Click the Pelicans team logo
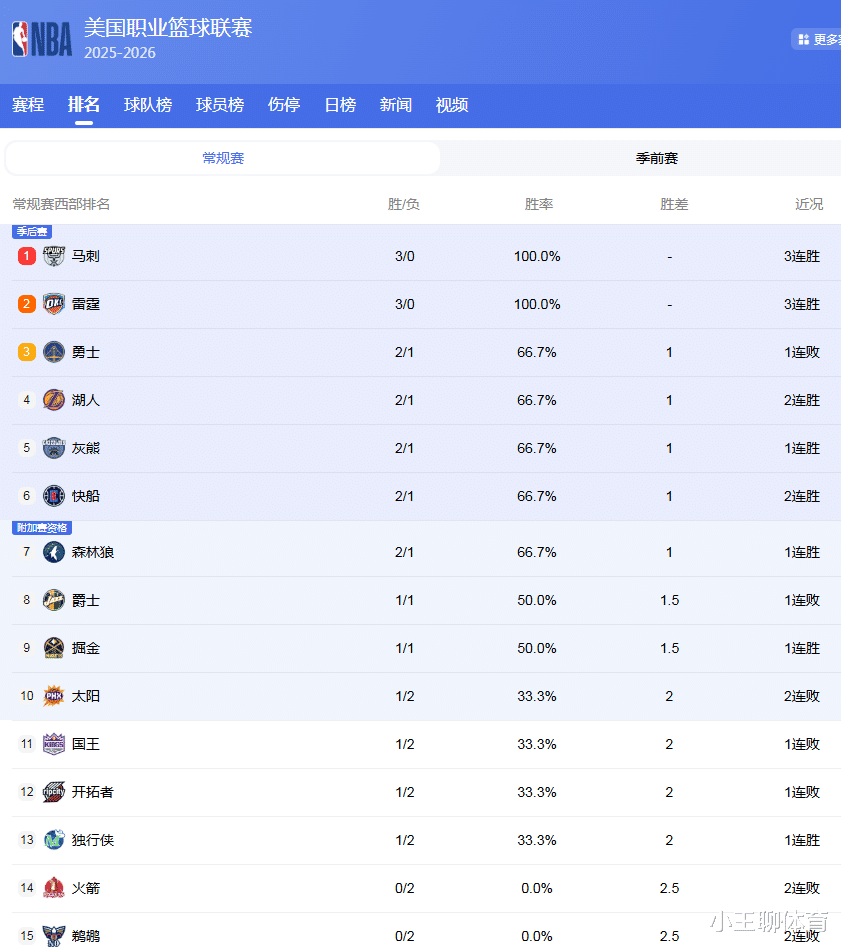The image size is (841, 949). (x=54, y=936)
